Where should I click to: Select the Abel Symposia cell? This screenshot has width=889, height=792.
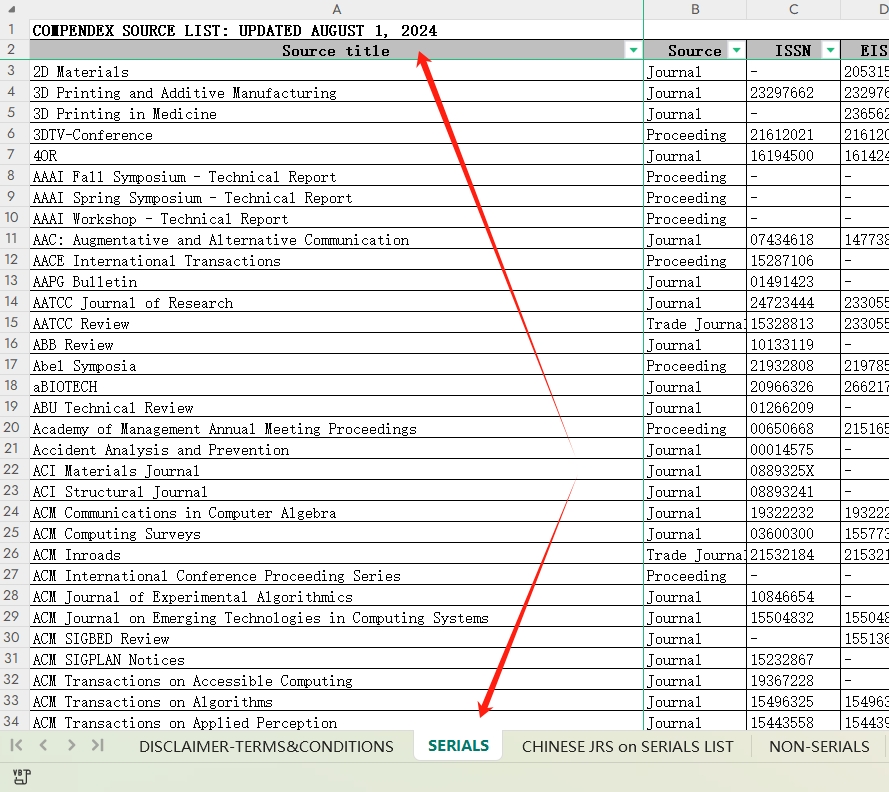pos(336,365)
